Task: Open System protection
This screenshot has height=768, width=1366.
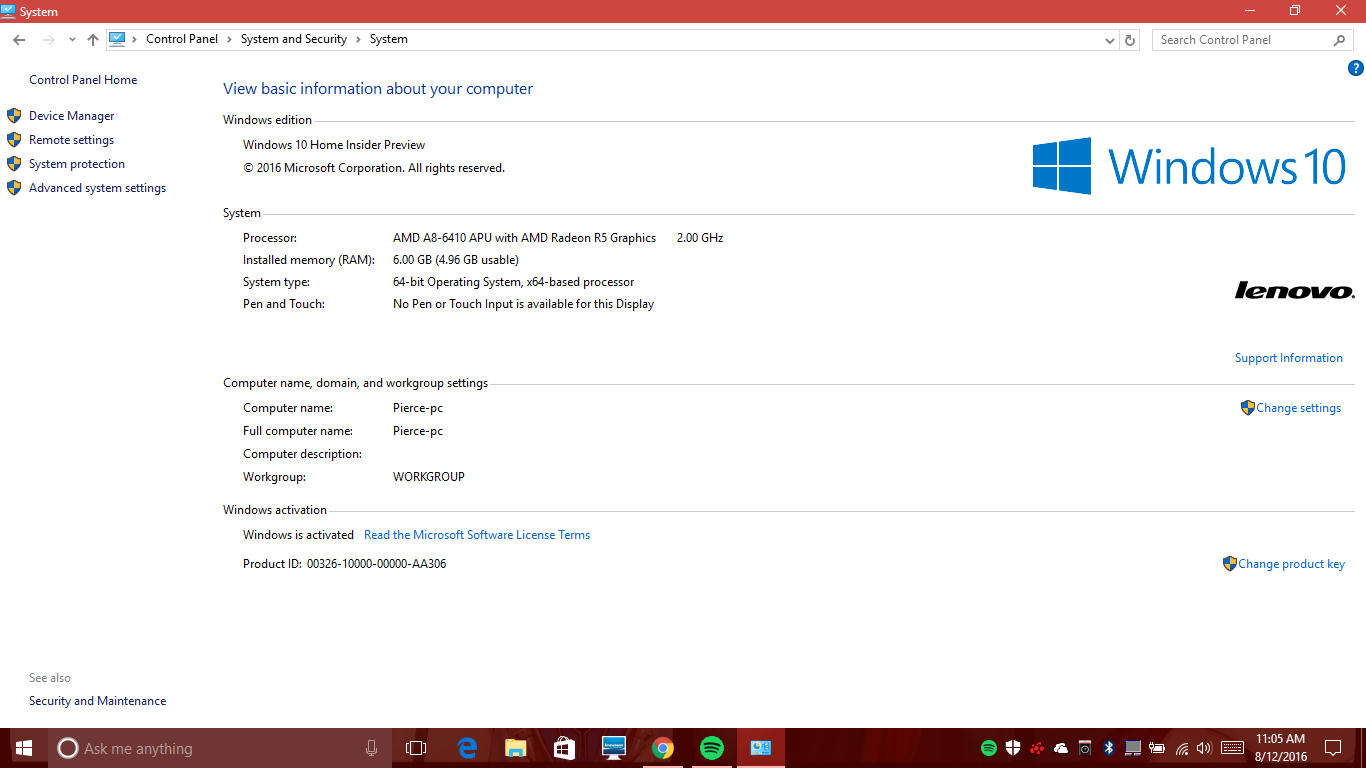Action: tap(77, 164)
